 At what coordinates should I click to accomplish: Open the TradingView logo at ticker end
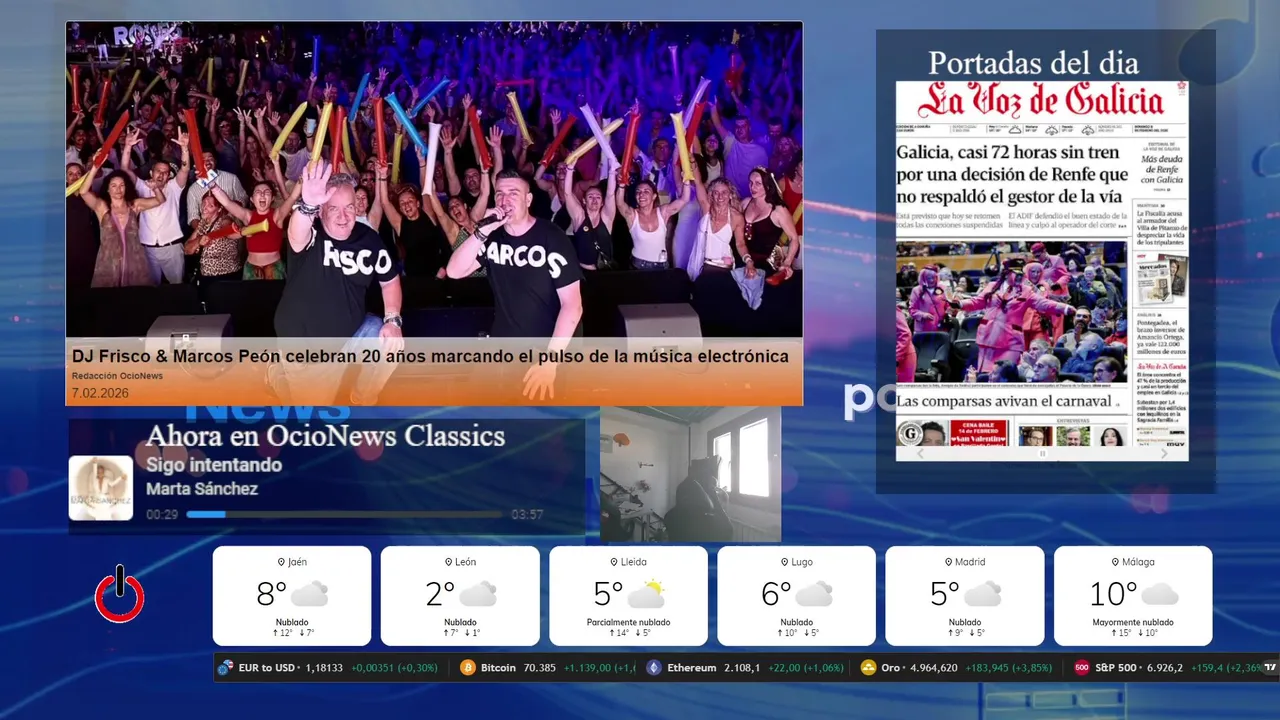[x=1270, y=667]
